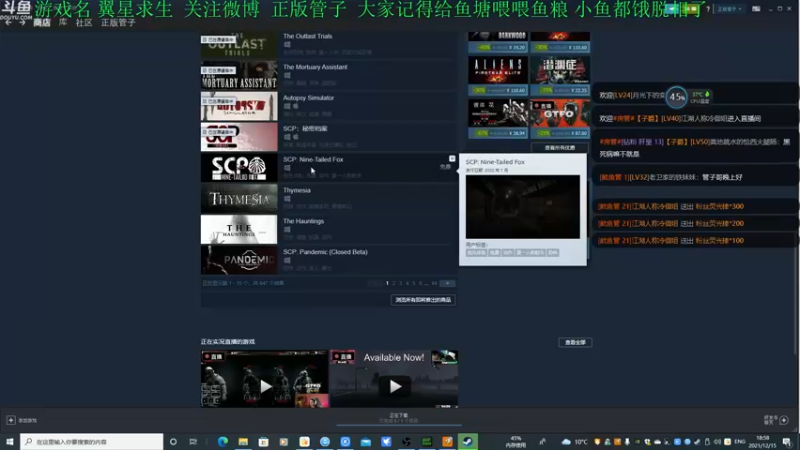Open the 社区 community tab
This screenshot has height=450, width=800.
84,22
